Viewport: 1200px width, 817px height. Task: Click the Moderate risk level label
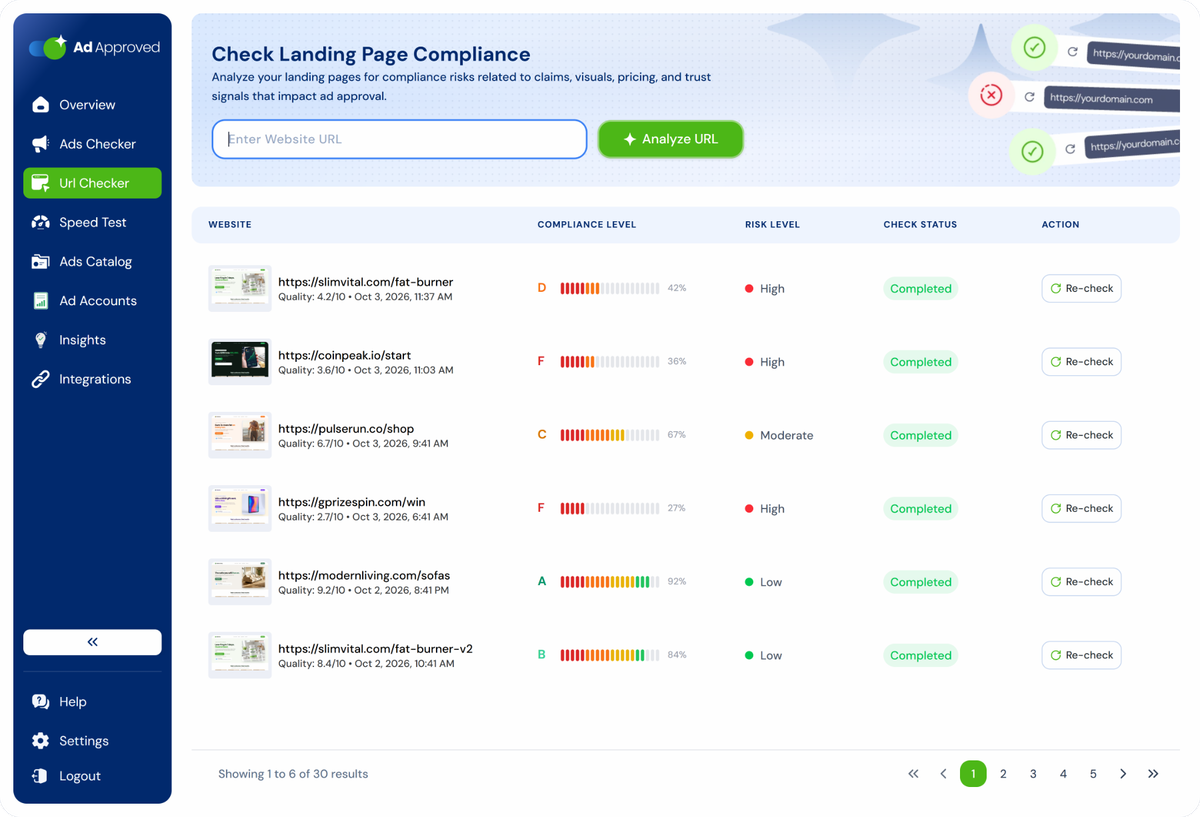point(786,435)
